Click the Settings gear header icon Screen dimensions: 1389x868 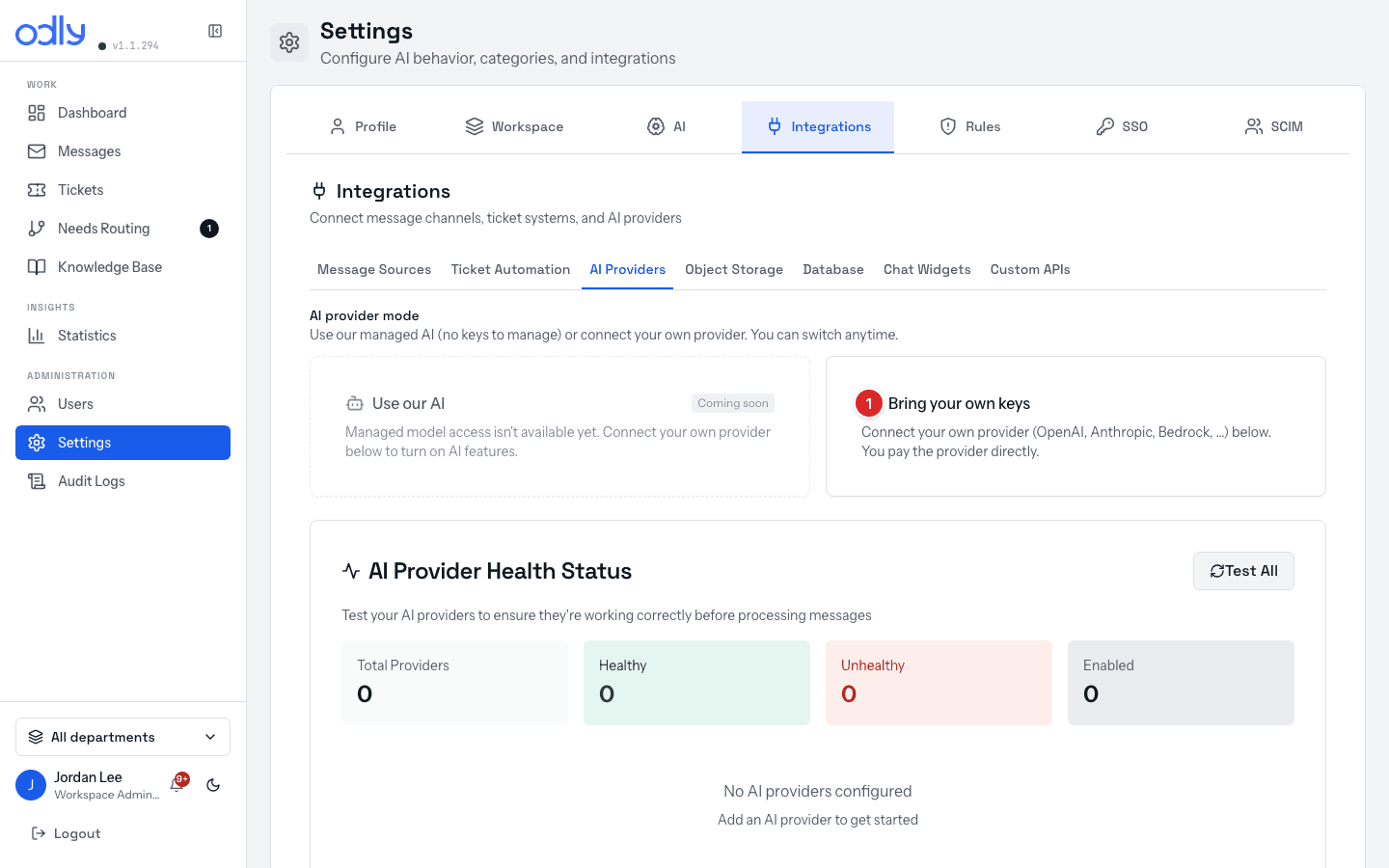[289, 42]
